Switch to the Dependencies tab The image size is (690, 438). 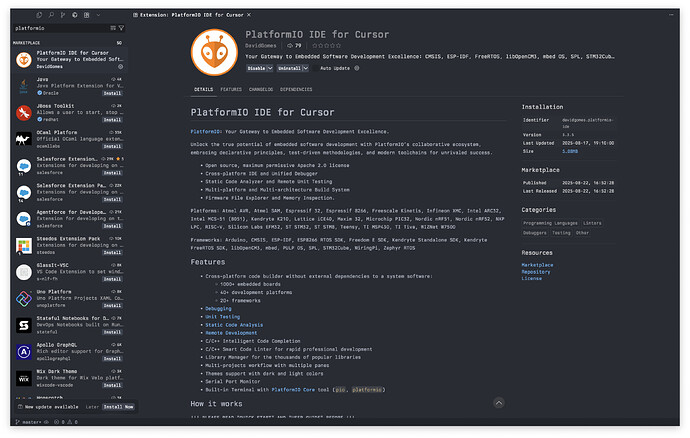(x=296, y=89)
